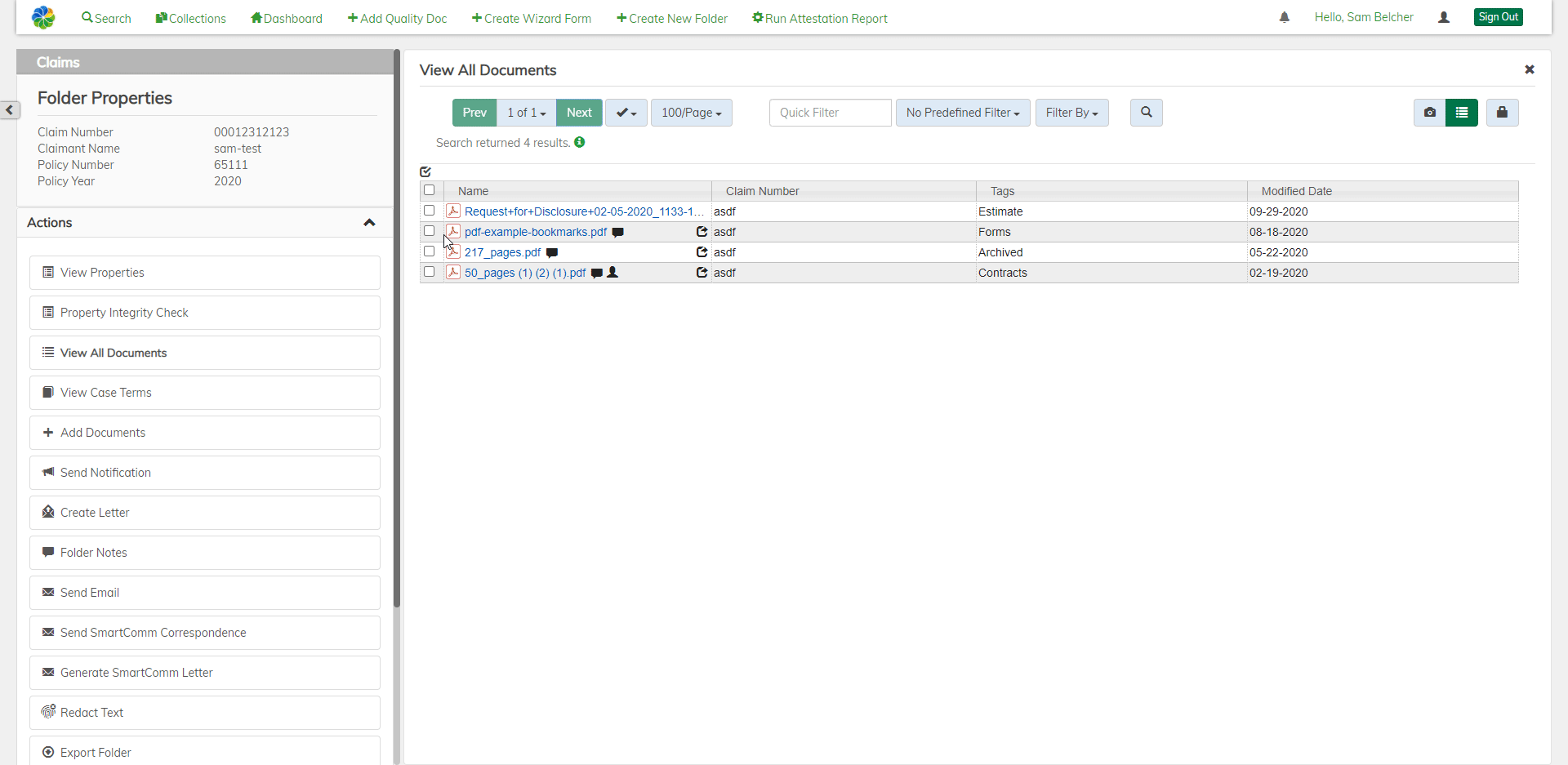The height and width of the screenshot is (765, 1568).
Task: Open pdf-example-bookmarks.pdf via its link
Action: [x=535, y=232]
